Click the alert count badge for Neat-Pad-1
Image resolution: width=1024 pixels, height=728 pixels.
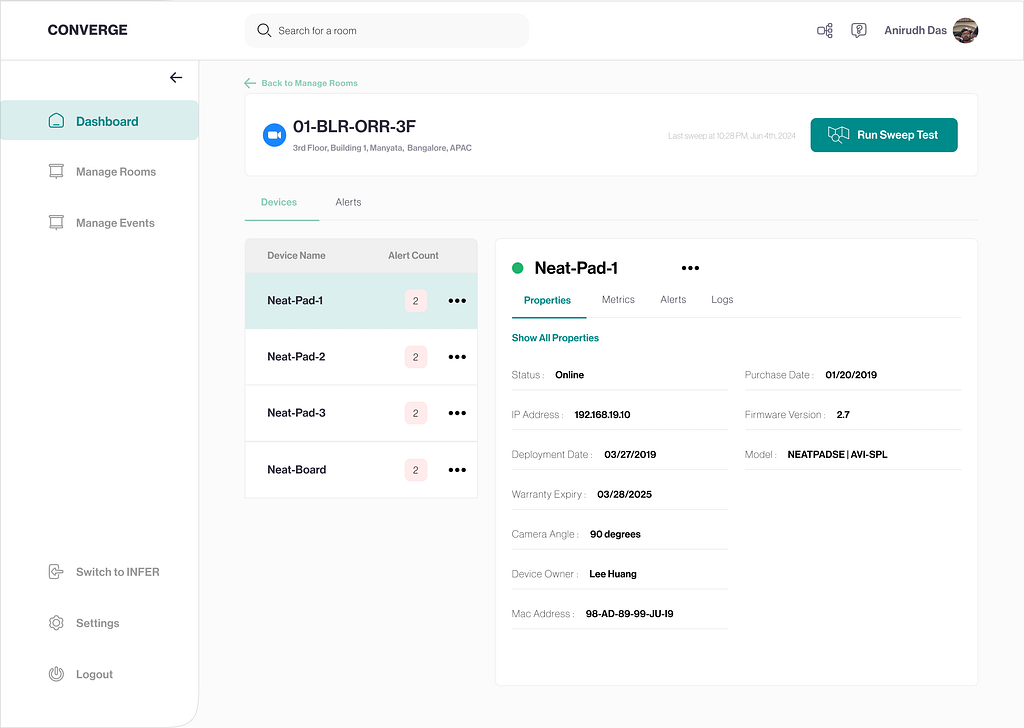pos(415,301)
